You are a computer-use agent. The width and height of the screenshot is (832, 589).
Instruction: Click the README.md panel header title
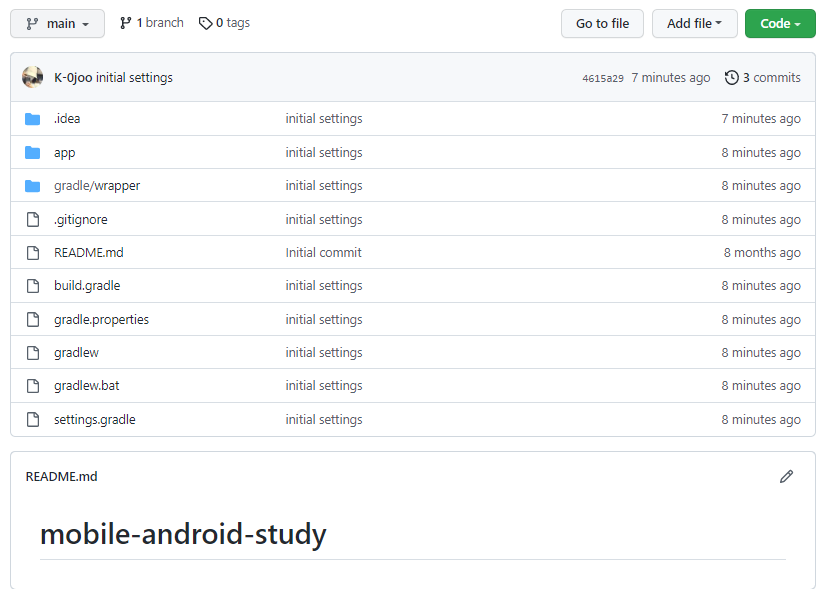click(x=62, y=477)
